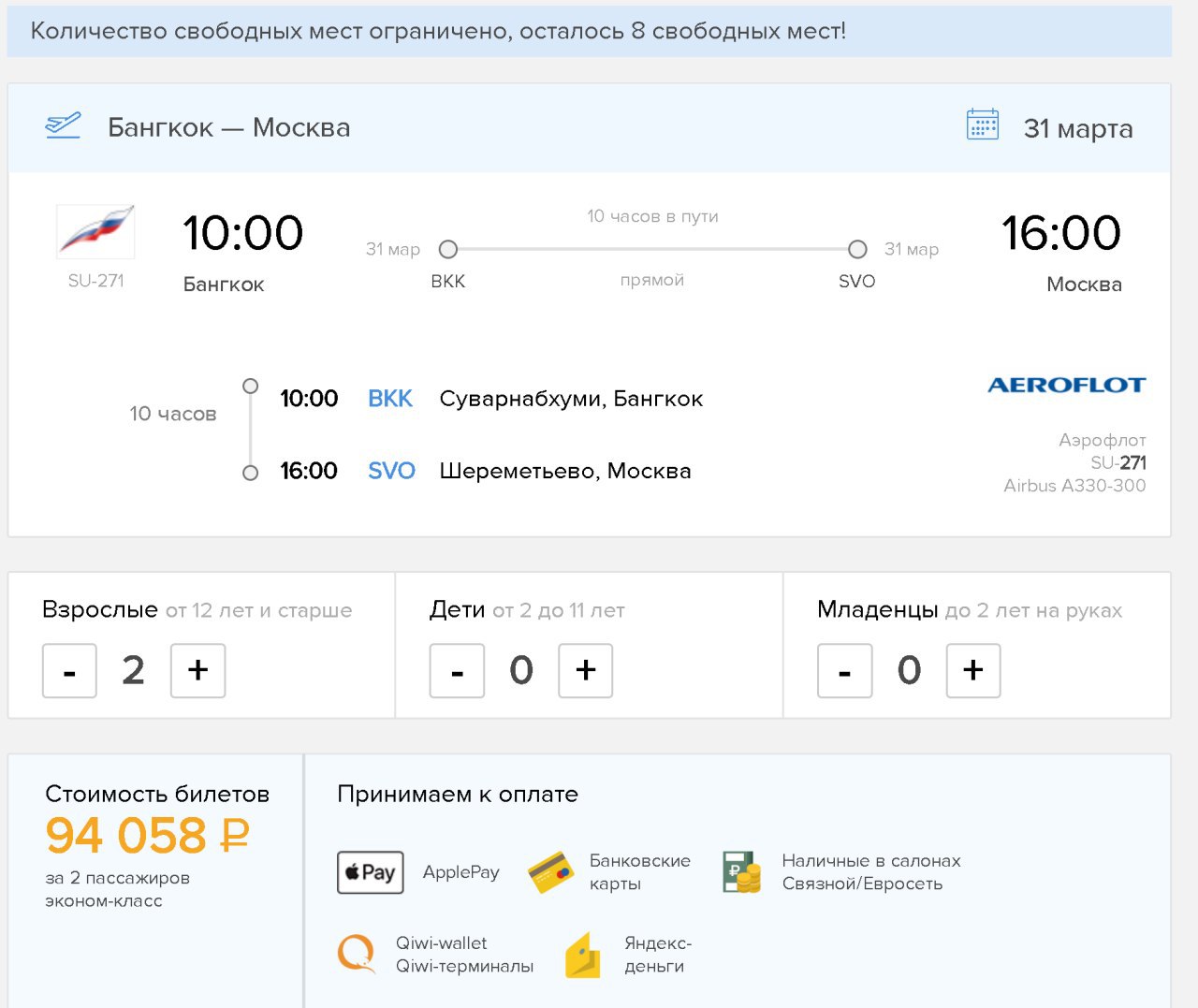This screenshot has width=1198, height=1008.
Task: Click the 'Яндекс-деньги' label
Action: coord(658,955)
